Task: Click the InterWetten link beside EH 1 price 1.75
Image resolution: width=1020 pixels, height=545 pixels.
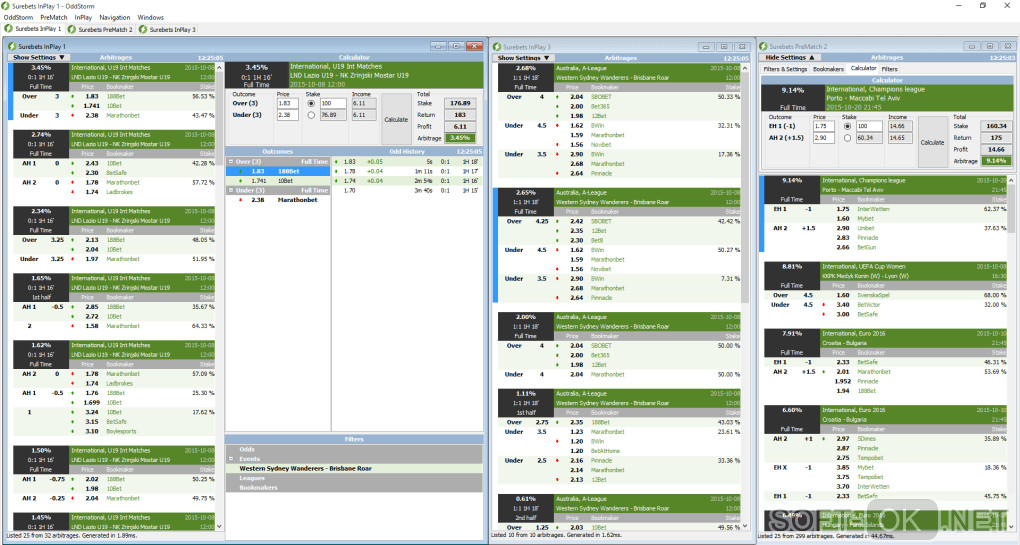Action: tap(873, 209)
